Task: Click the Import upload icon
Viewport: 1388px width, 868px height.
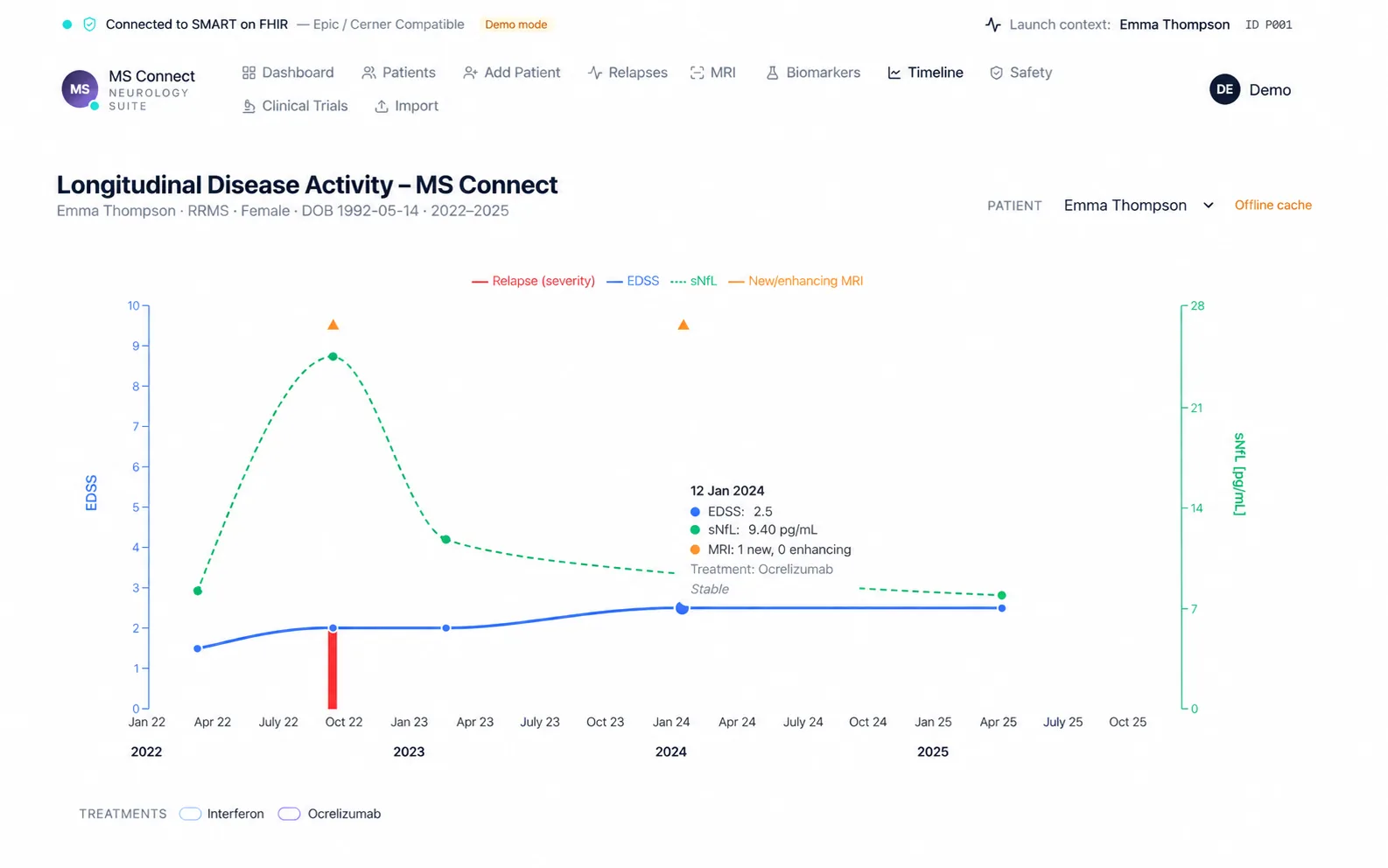Action: [382, 106]
